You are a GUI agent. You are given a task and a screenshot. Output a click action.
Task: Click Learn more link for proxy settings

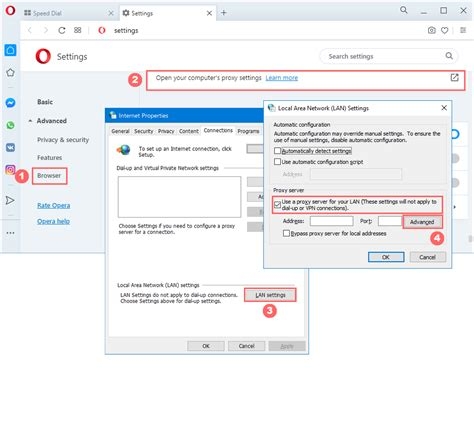click(x=282, y=78)
